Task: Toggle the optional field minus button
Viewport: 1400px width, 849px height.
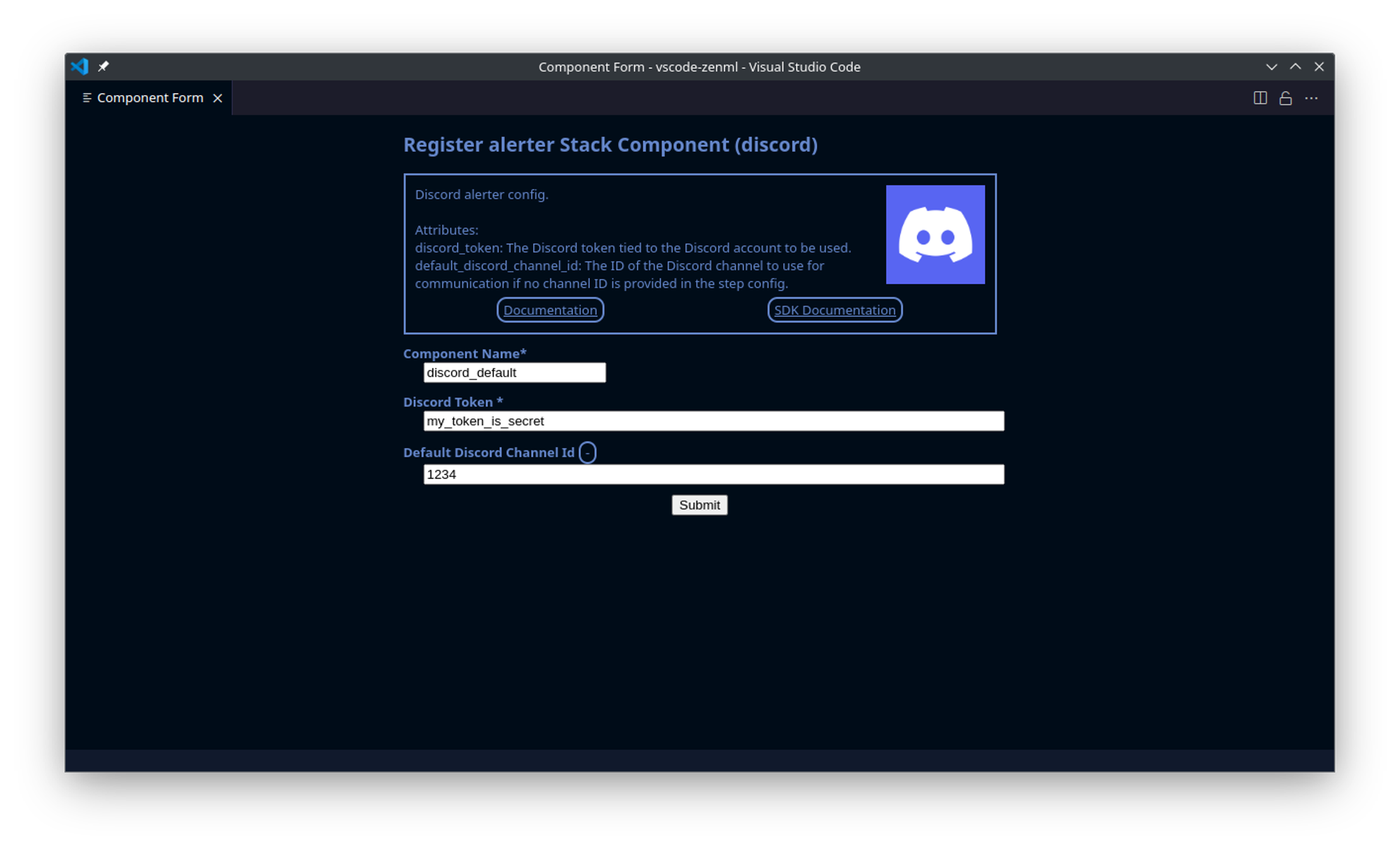Action: (587, 453)
